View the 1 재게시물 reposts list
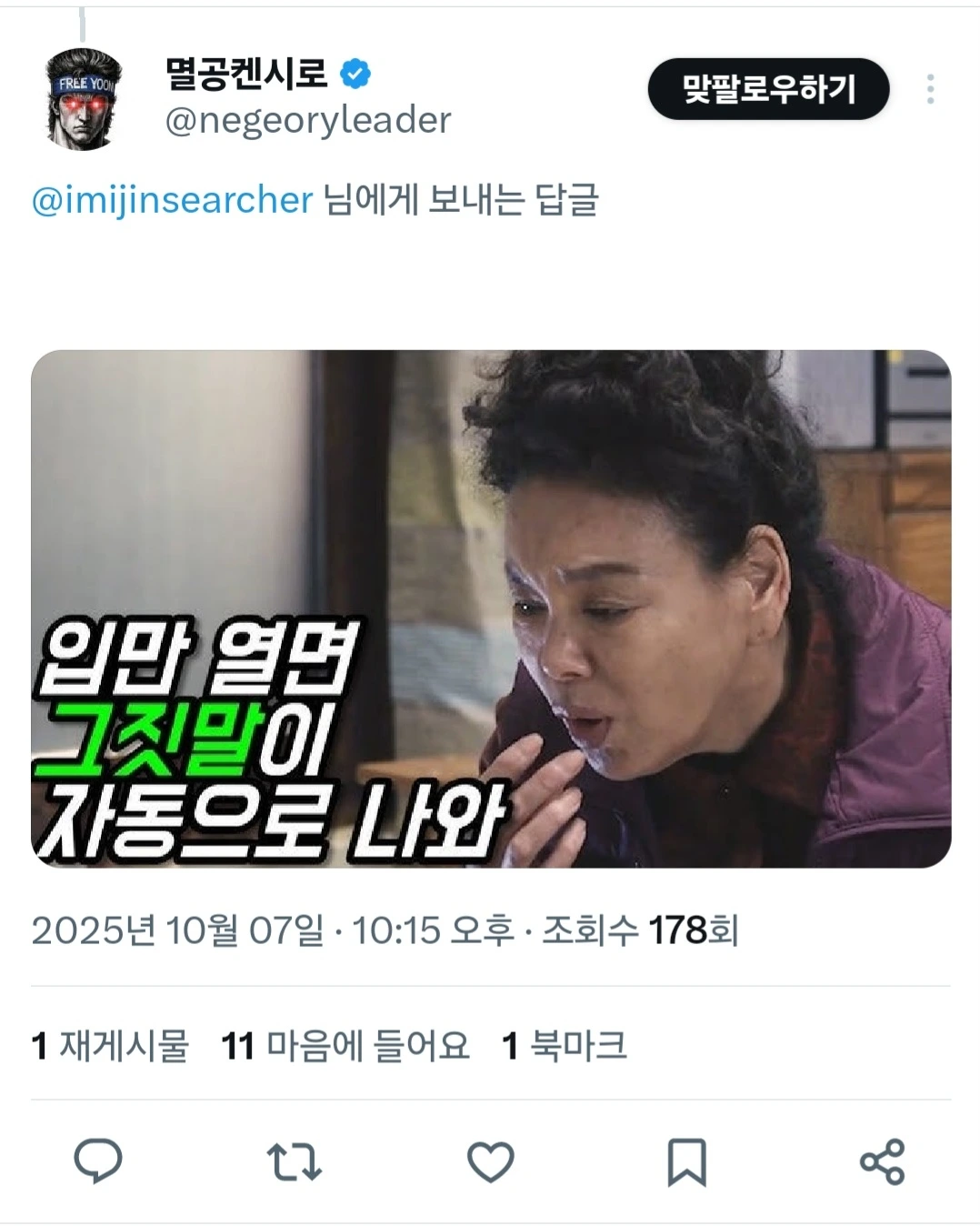 pos(110,1045)
